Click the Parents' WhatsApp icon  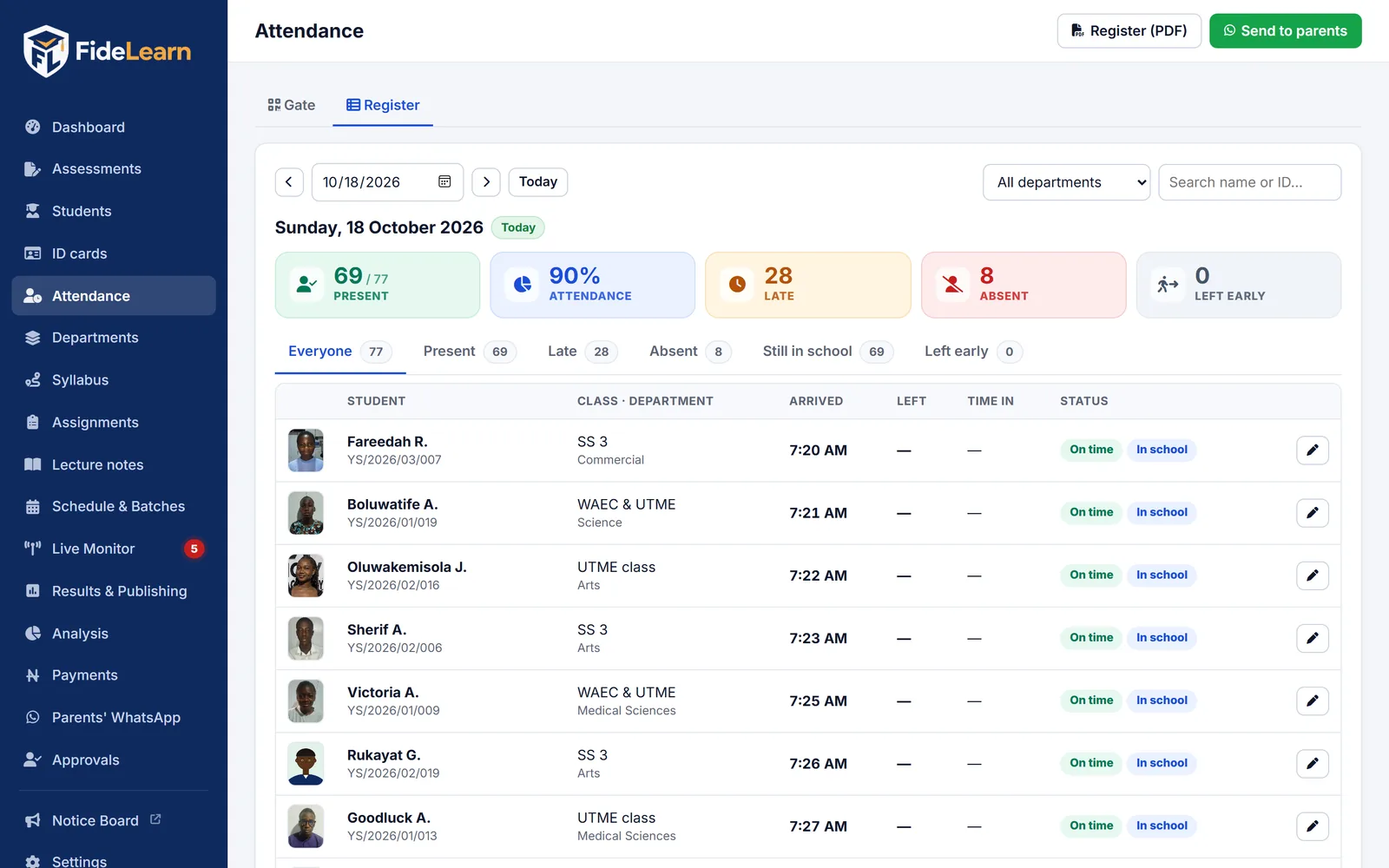point(33,718)
